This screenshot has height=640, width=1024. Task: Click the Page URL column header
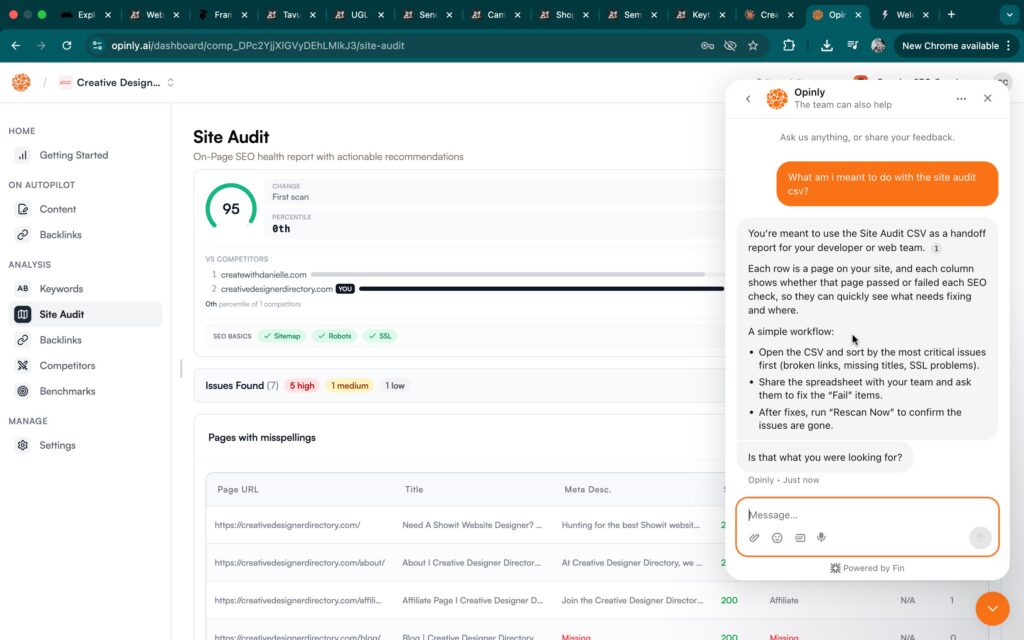point(238,490)
